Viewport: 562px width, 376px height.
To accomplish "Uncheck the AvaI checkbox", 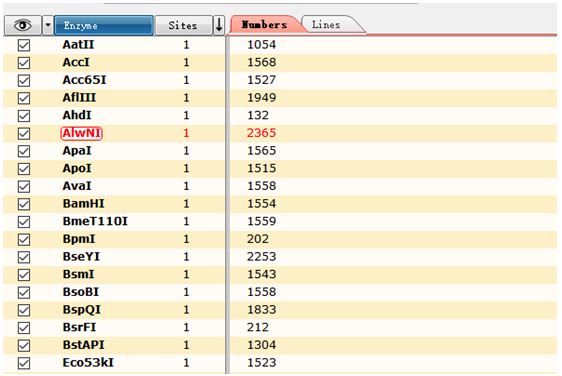I will pos(24,186).
